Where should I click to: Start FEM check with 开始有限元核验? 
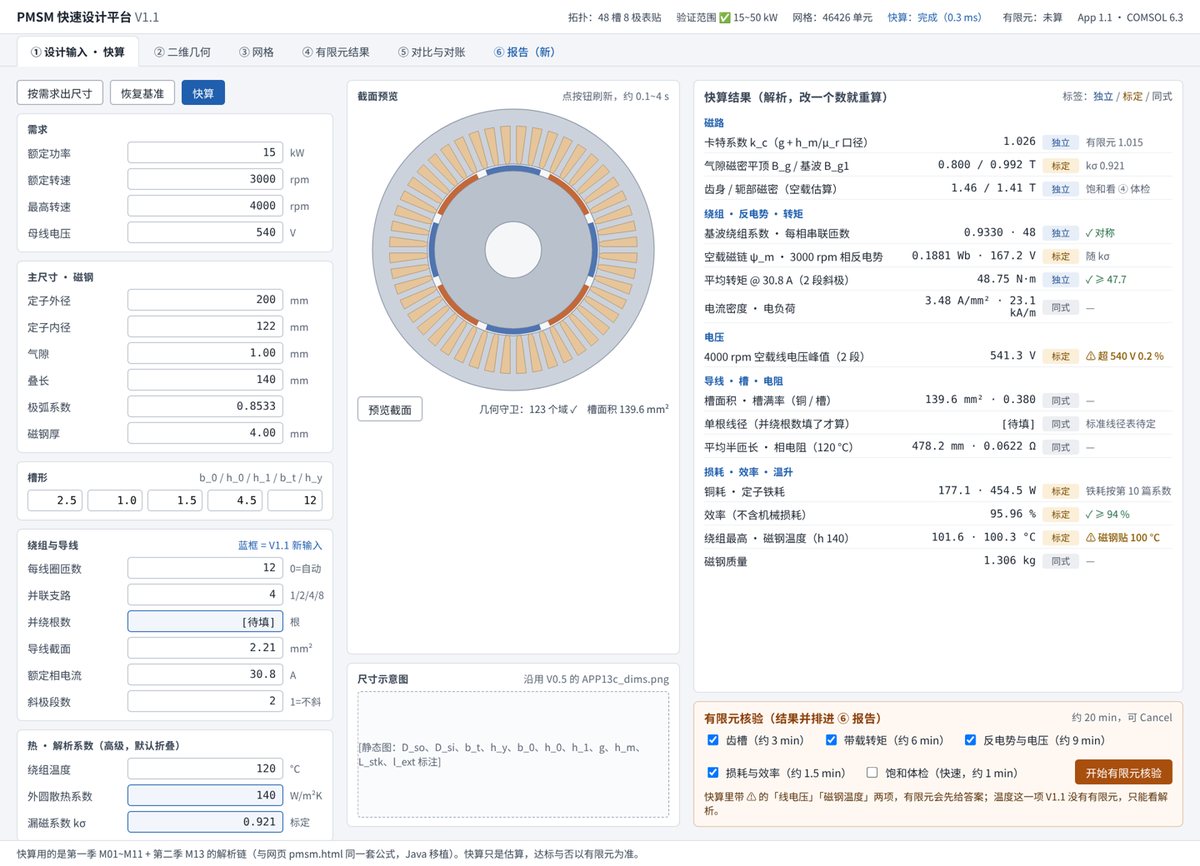pyautogui.click(x=1123, y=773)
